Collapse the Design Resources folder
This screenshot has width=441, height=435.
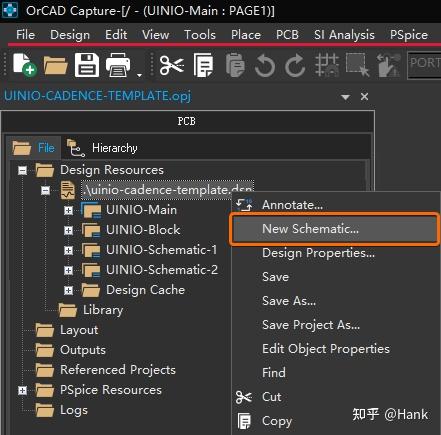pos(22,171)
